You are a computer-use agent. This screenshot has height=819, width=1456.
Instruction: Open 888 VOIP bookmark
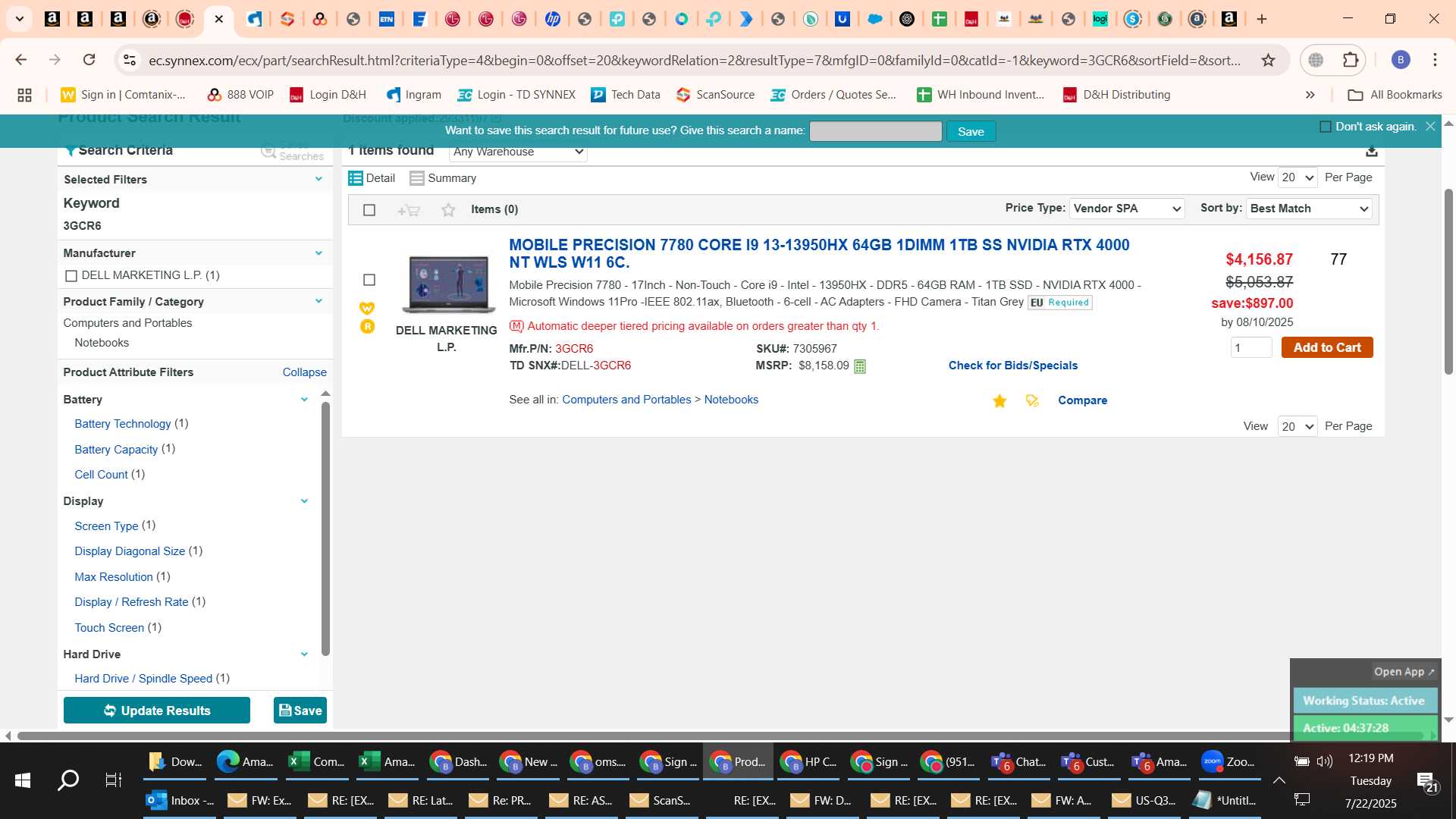tap(240, 95)
